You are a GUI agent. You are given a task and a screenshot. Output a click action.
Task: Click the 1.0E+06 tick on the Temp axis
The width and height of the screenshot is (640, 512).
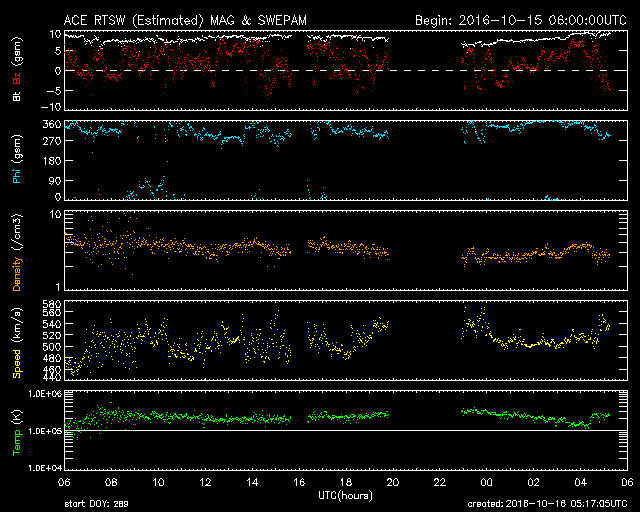pos(45,394)
